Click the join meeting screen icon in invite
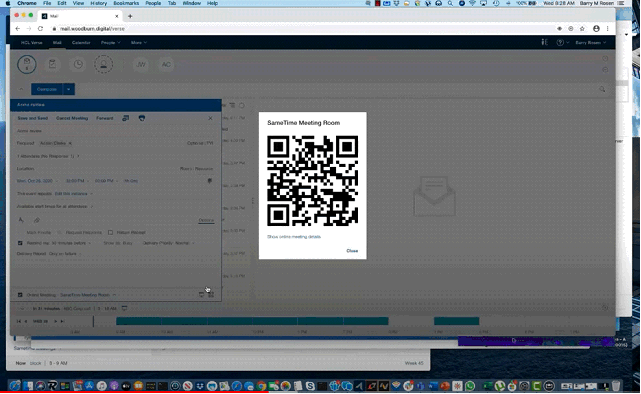Image resolution: width=641 pixels, height=394 pixels. tap(202, 295)
